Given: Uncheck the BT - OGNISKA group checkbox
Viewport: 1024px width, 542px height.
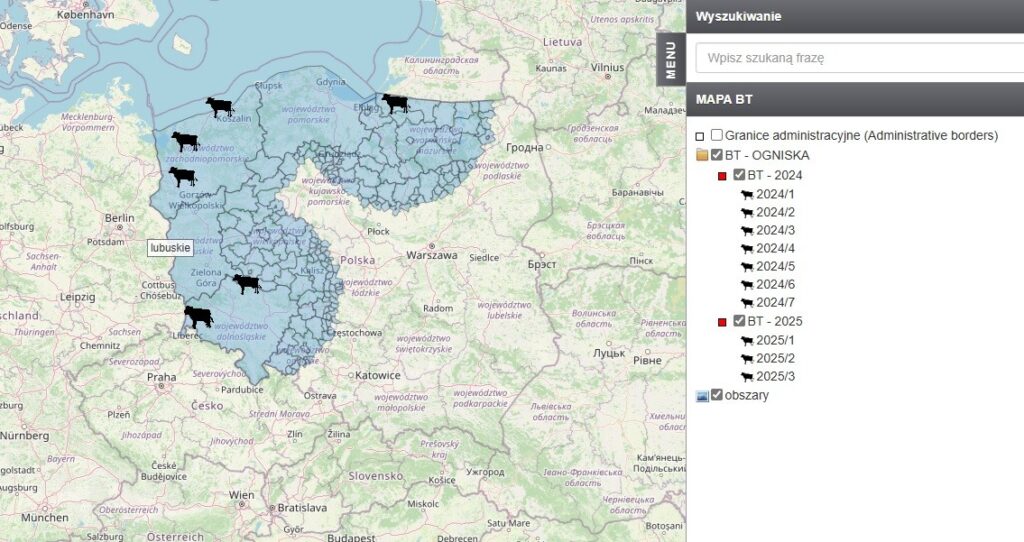Looking at the screenshot, I should tap(716, 155).
